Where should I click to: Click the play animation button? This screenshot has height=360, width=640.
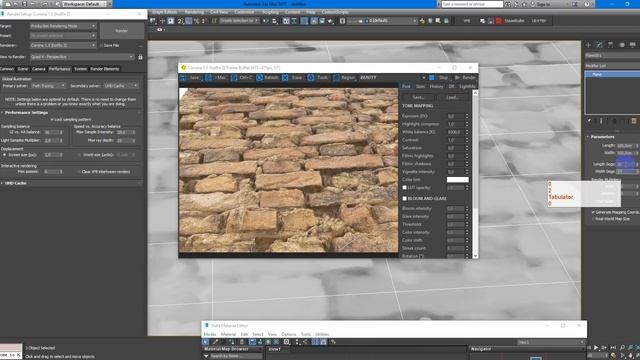click(x=596, y=348)
